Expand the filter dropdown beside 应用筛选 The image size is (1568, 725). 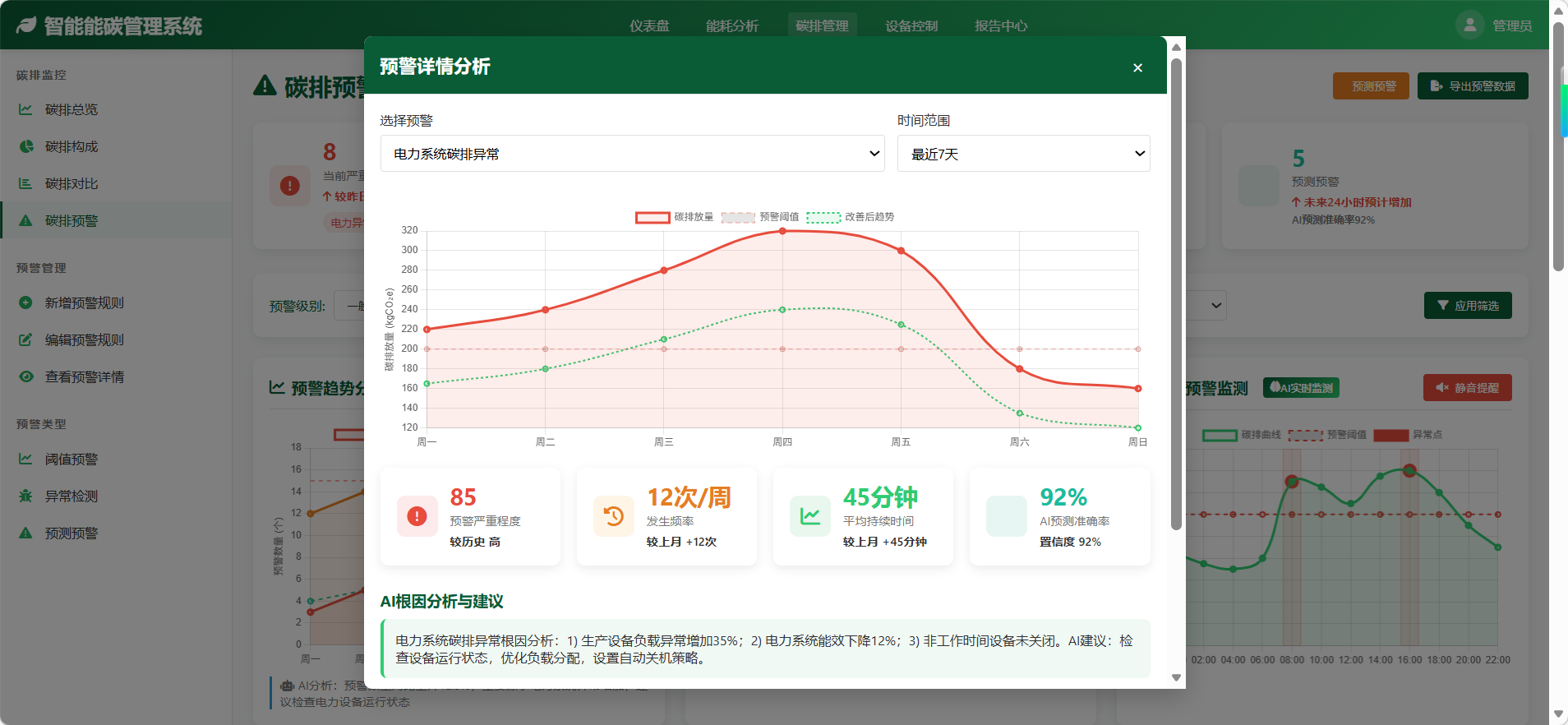coord(1215,306)
